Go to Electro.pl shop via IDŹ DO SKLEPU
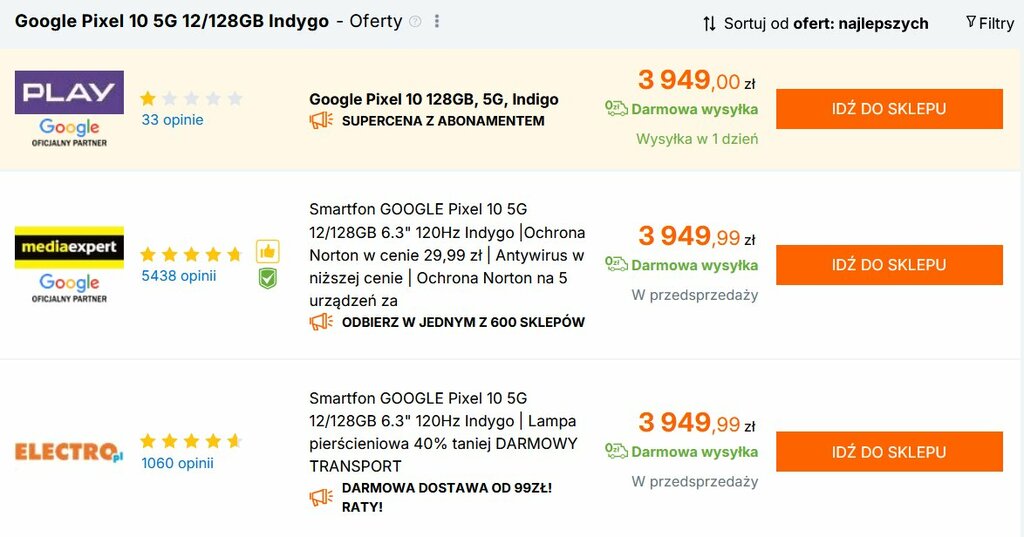1024x537 pixels. (x=889, y=452)
